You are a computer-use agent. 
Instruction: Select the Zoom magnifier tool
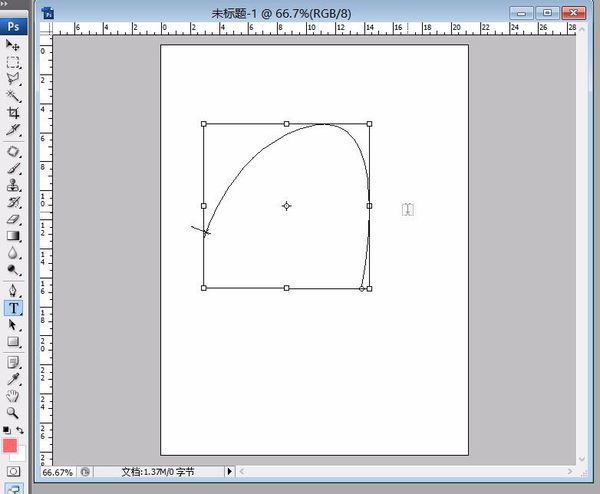tap(13, 412)
